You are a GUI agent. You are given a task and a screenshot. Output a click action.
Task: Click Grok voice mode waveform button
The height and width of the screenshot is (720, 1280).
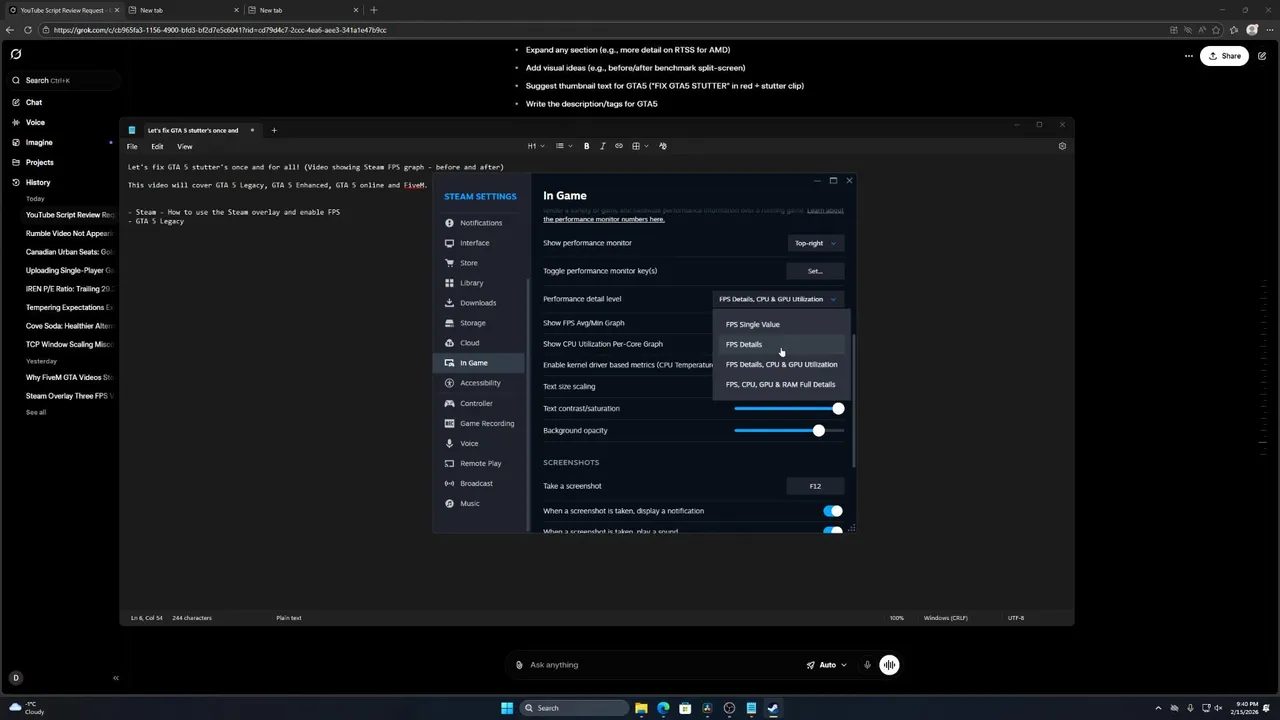pos(889,665)
